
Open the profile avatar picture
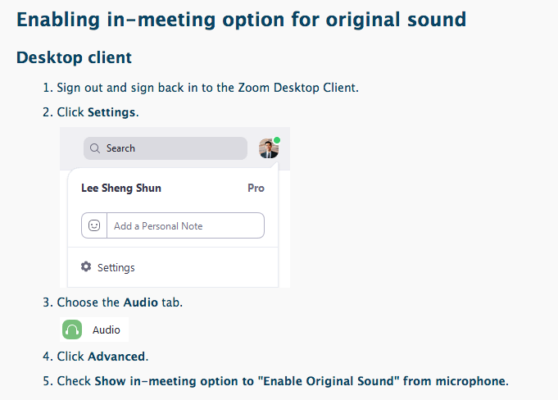click(x=268, y=148)
